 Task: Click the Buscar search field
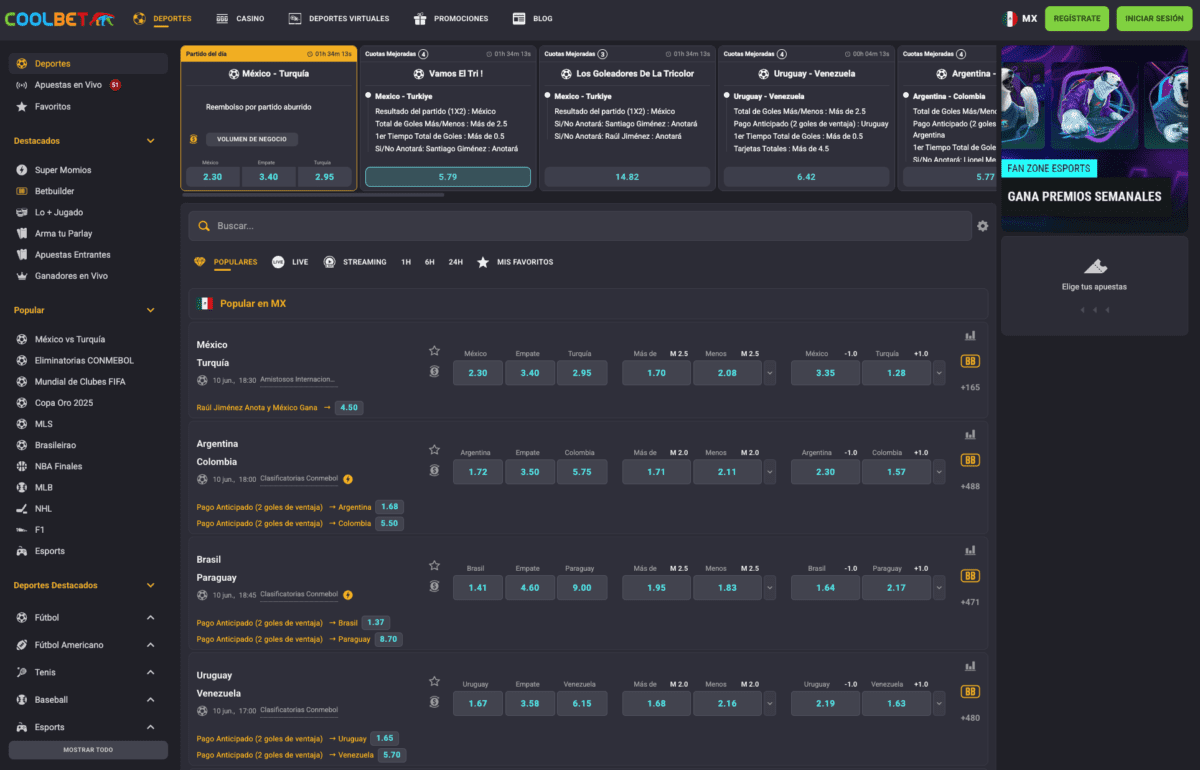(580, 226)
